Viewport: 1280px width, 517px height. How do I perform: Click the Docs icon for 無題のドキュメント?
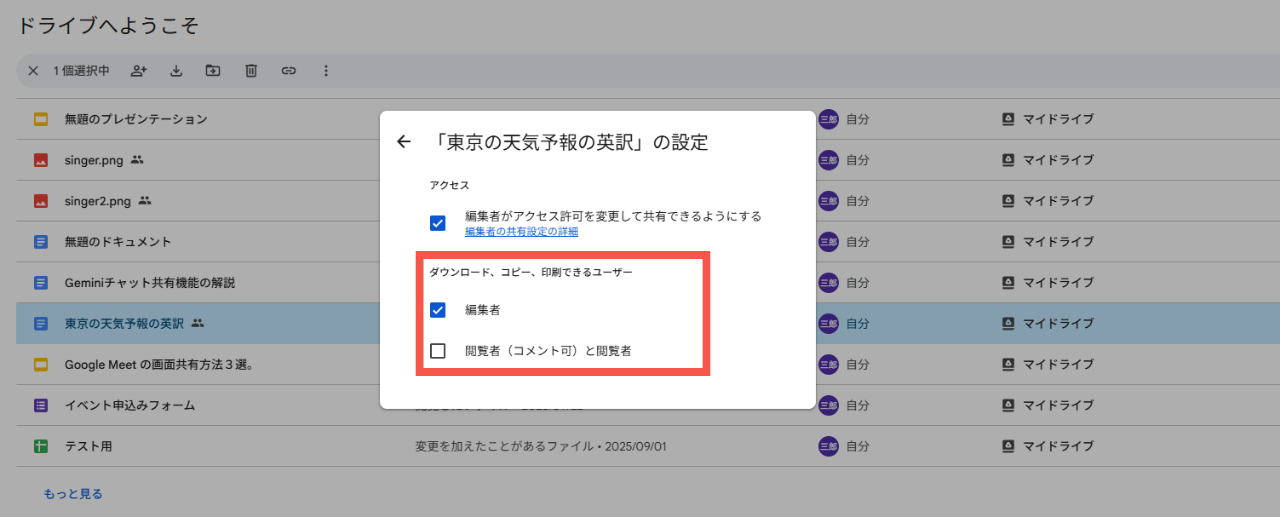point(41,242)
